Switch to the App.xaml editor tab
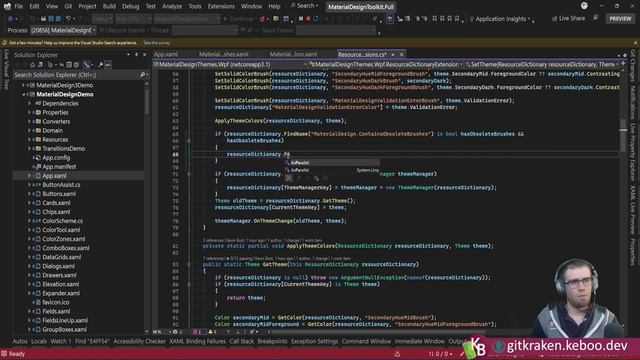The image size is (640, 360). (x=166, y=54)
